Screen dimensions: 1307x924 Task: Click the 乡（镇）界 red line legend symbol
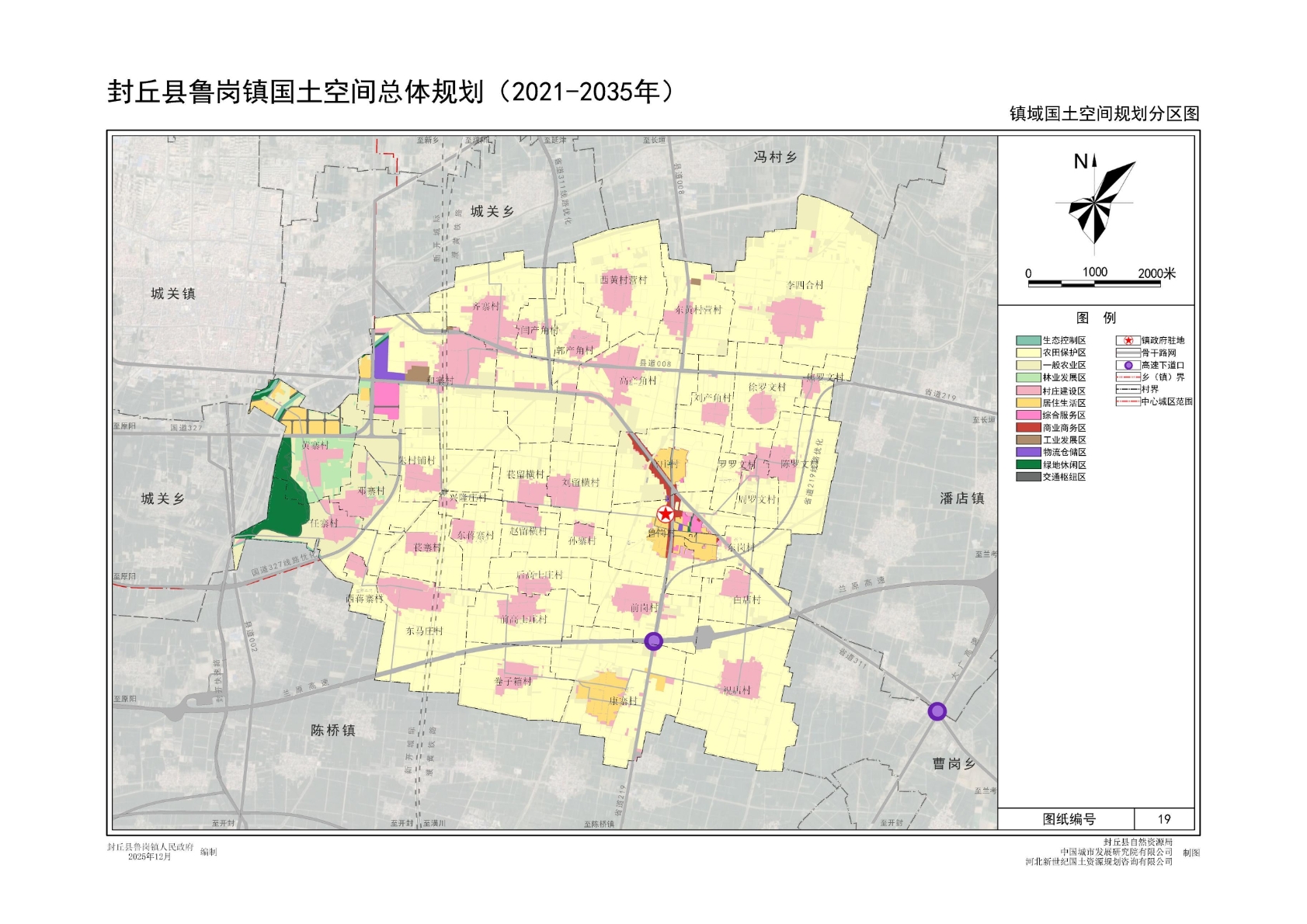pyautogui.click(x=1128, y=377)
